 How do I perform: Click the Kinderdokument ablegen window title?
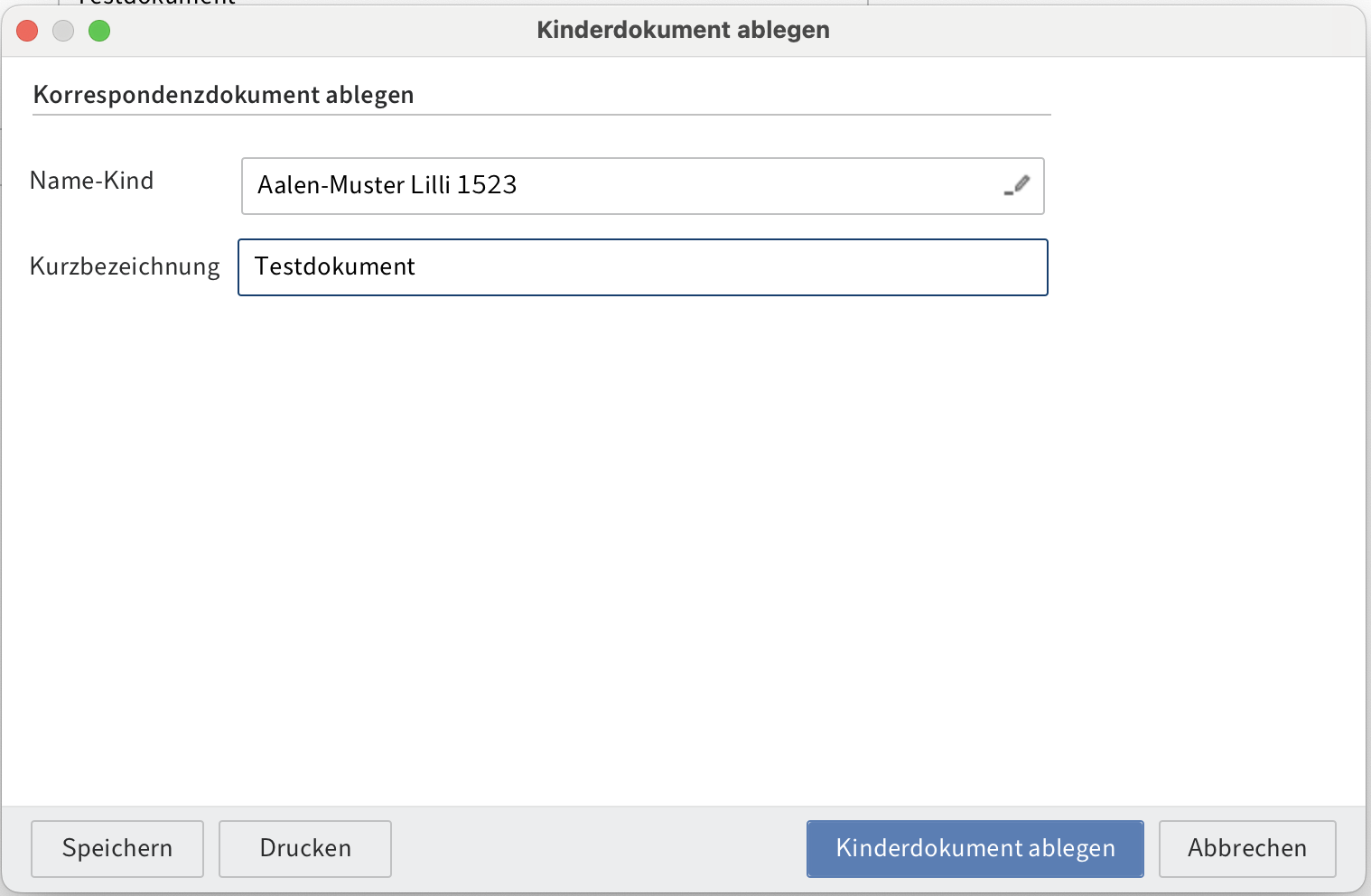click(683, 30)
